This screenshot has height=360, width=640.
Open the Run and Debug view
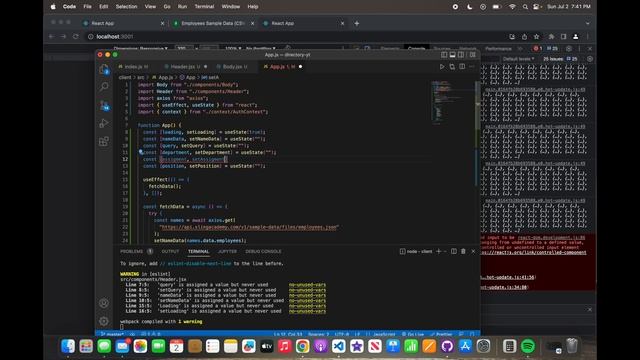pos(104,123)
